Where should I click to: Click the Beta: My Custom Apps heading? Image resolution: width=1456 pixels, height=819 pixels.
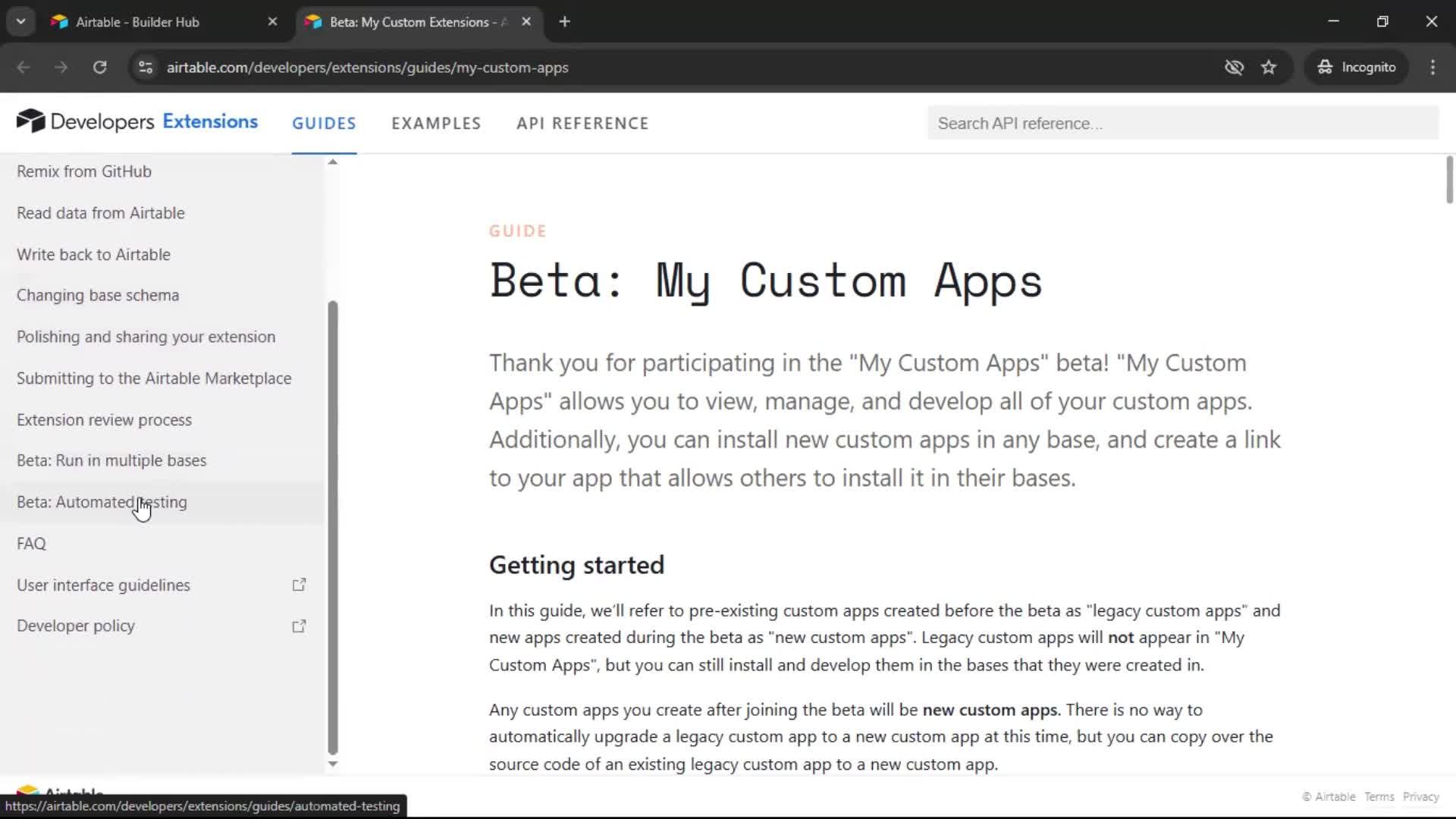[x=766, y=281]
